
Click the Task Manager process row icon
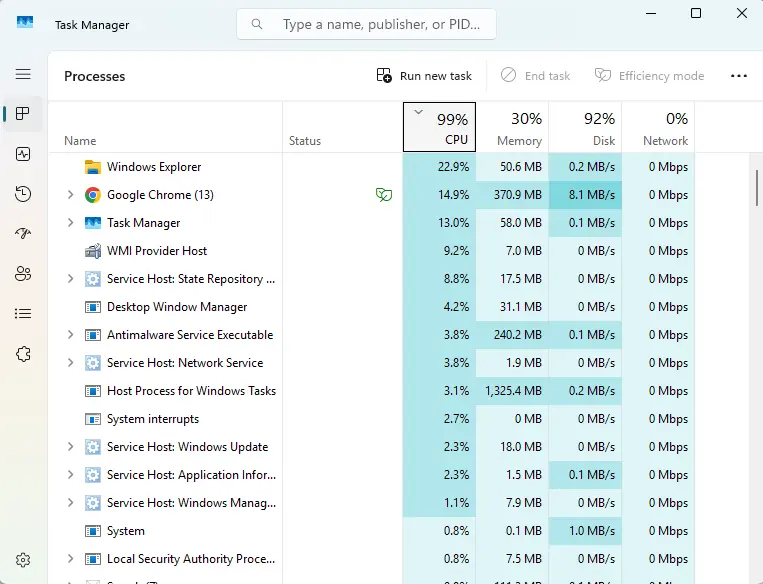point(92,223)
